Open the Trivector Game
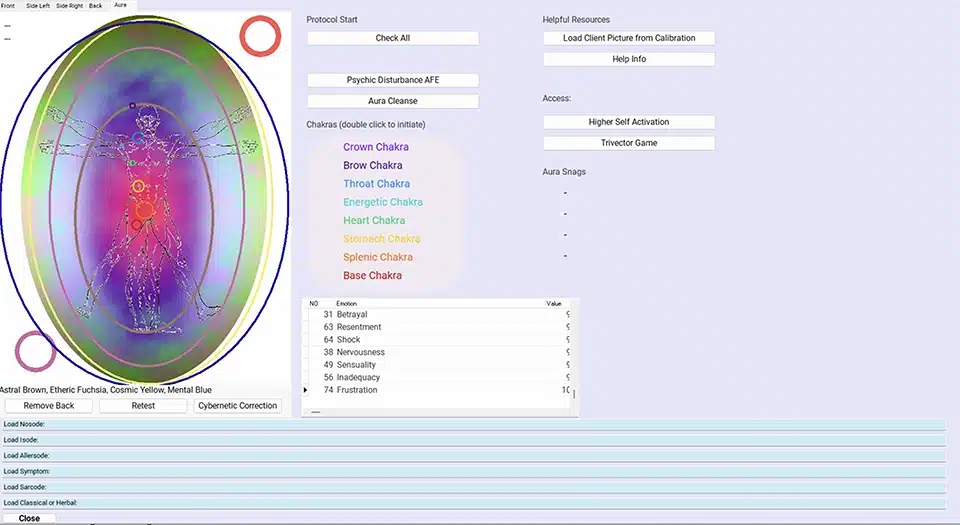960x525 pixels. coord(629,143)
